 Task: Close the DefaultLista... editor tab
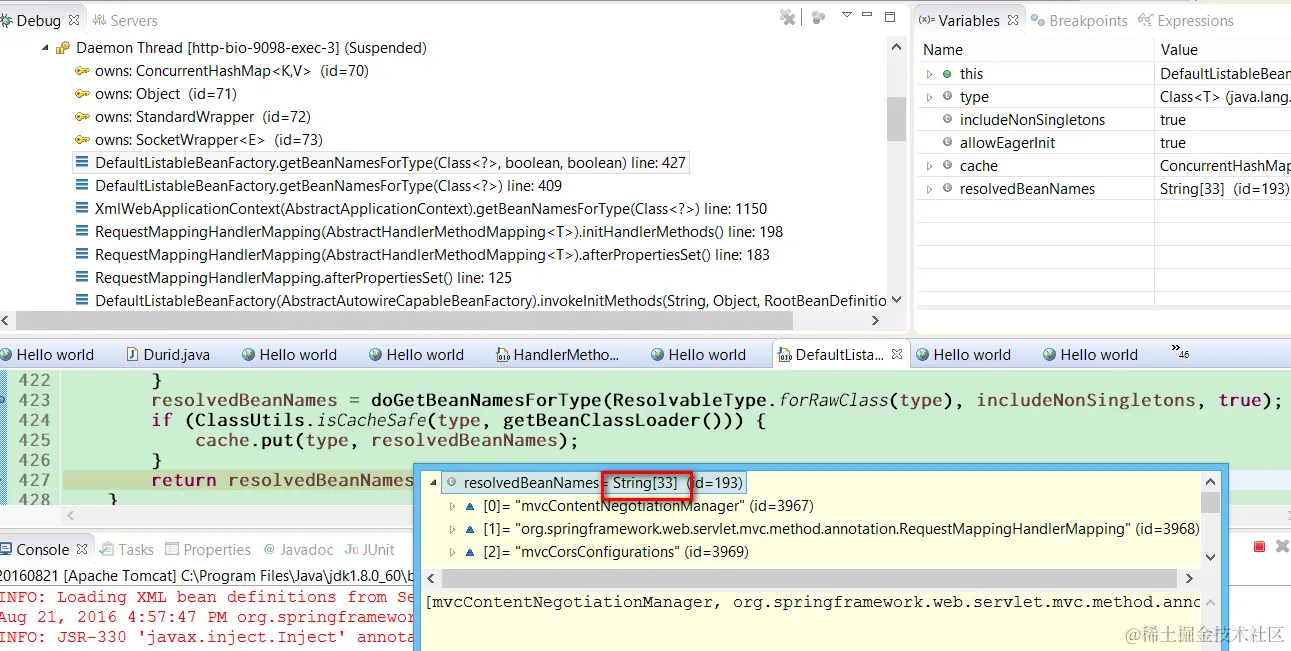point(897,354)
